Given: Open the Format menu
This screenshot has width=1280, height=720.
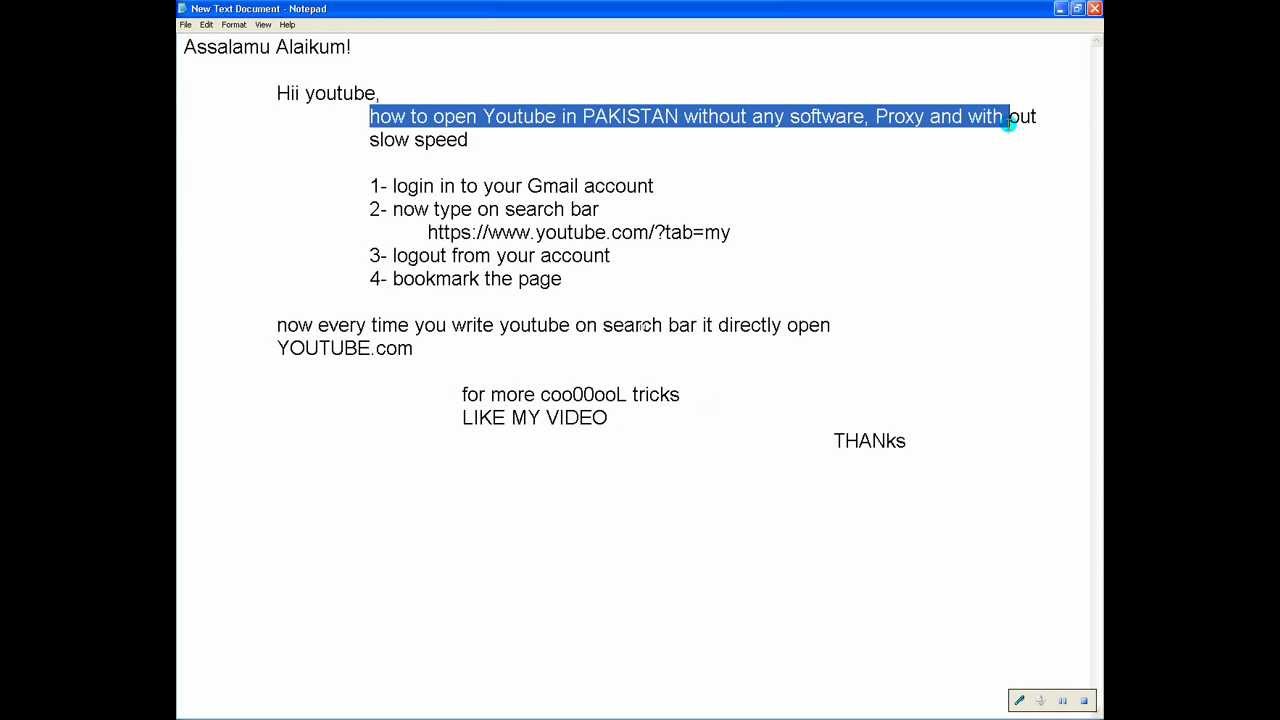Looking at the screenshot, I should click(234, 24).
